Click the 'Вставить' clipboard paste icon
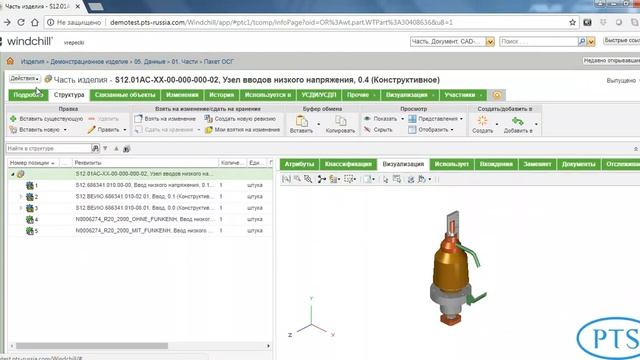 point(301,121)
